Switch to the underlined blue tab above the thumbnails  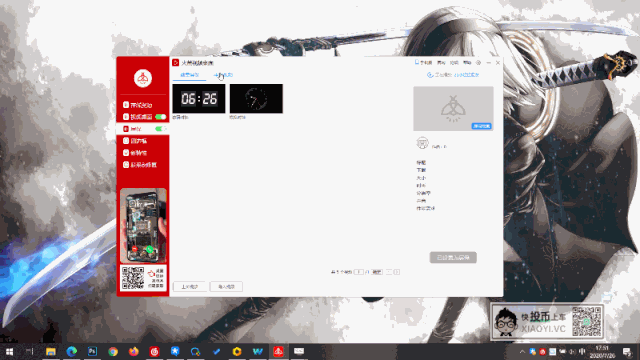tap(189, 75)
